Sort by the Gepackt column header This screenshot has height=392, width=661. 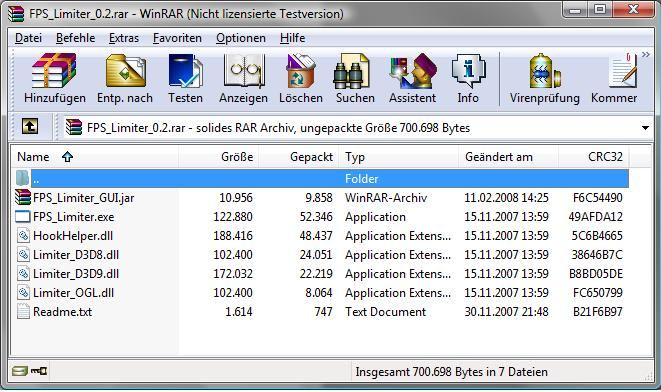[298, 157]
